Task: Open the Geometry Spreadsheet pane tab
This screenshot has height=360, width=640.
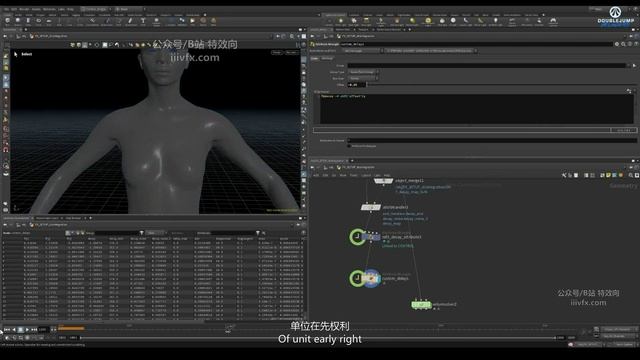Action: pos(16,218)
